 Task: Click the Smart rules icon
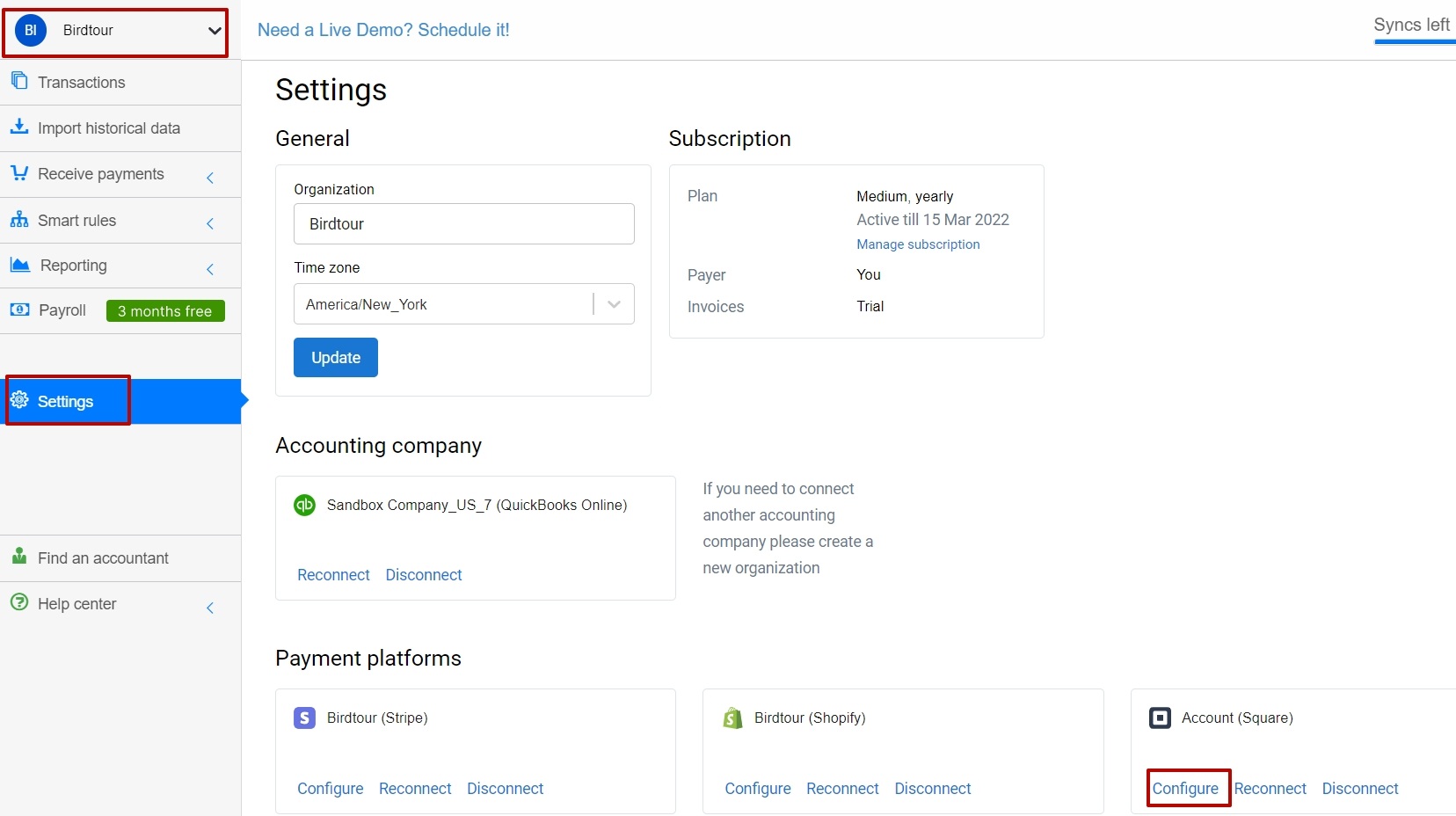[19, 219]
